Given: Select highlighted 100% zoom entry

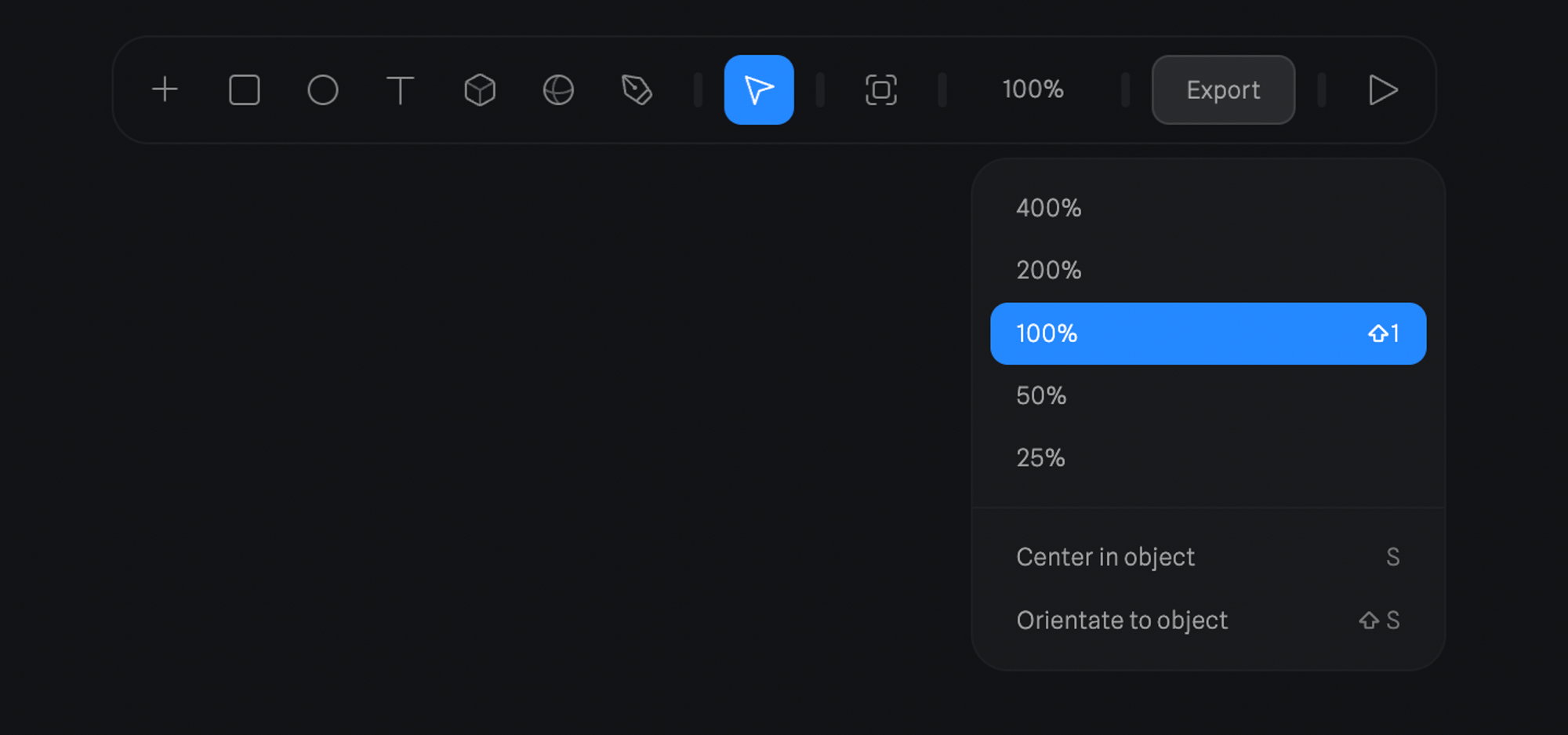Looking at the screenshot, I should 1207,333.
